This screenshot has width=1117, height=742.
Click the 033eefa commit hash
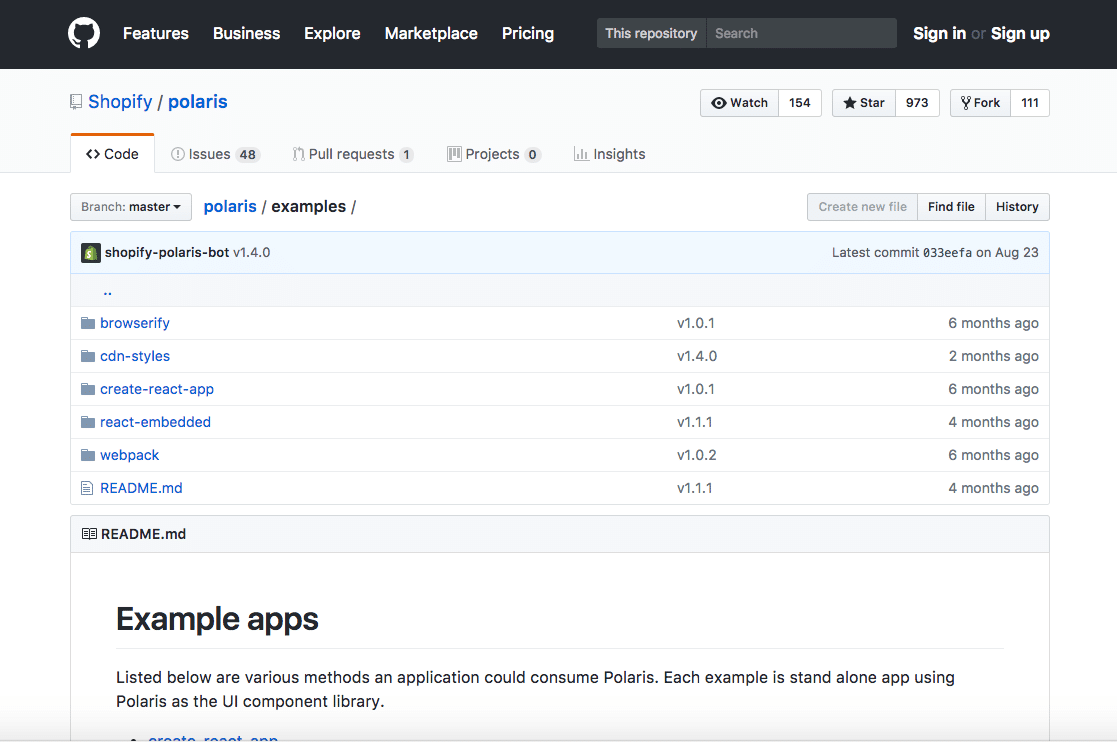coord(947,253)
